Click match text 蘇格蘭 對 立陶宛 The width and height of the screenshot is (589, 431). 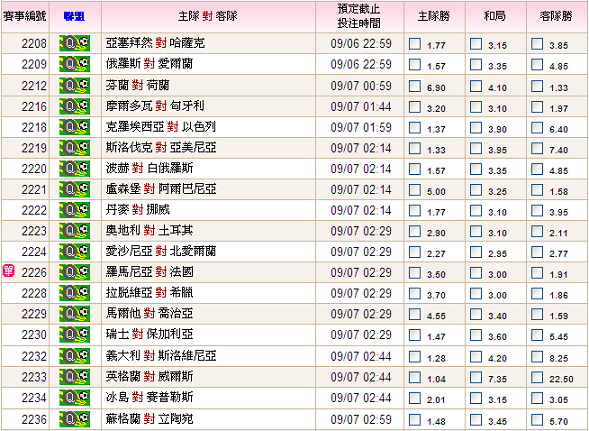(x=150, y=419)
